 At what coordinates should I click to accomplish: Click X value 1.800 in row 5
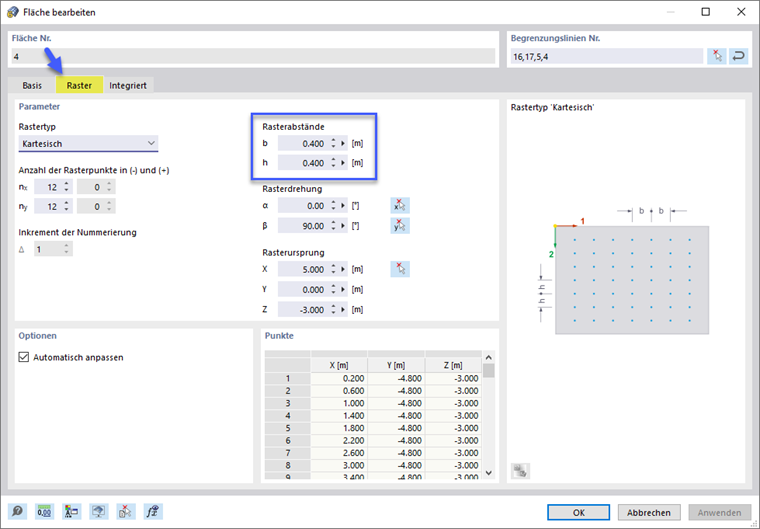click(339, 428)
